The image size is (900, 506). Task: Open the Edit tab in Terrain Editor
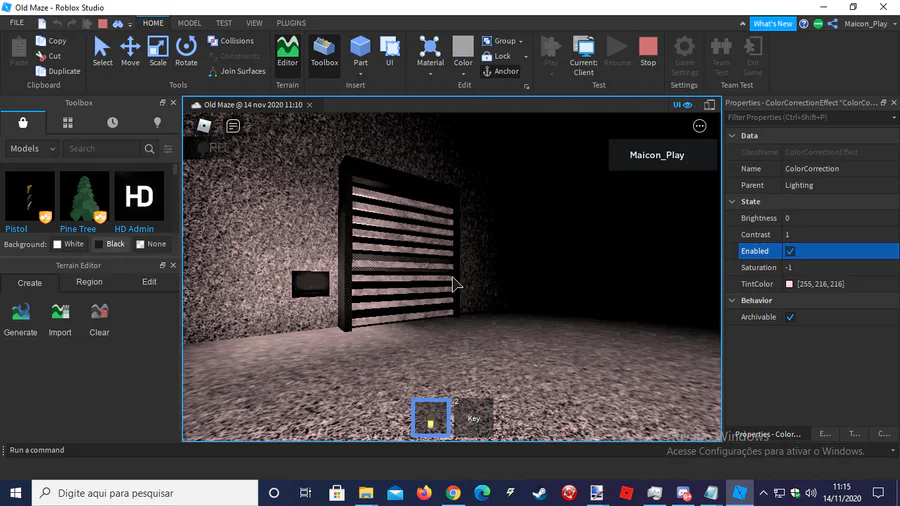coord(149,282)
